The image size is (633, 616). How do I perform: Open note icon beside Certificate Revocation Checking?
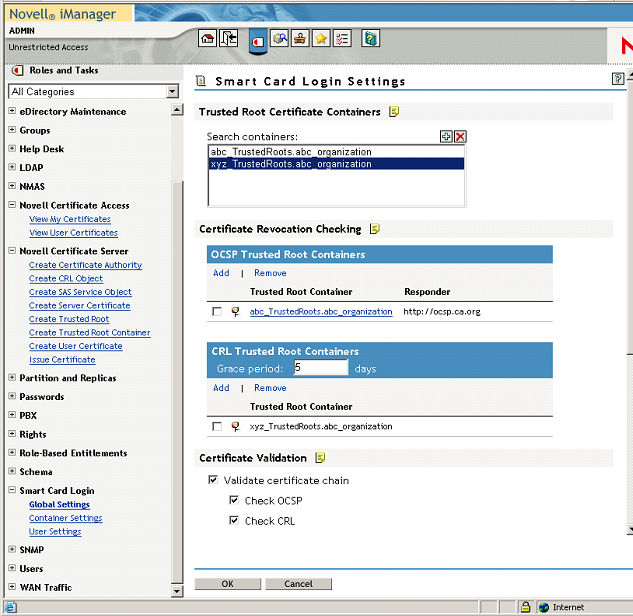[x=375, y=229]
